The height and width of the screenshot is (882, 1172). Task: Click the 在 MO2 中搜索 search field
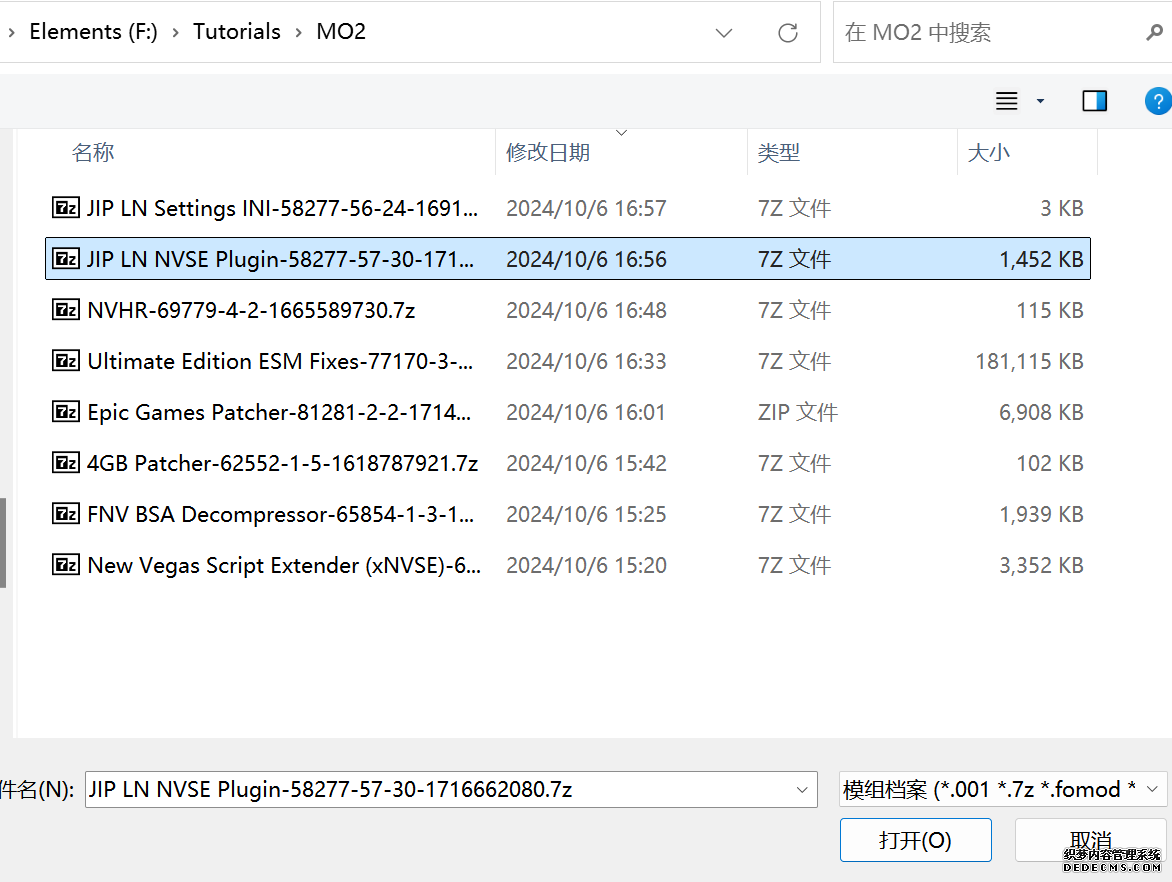985,33
